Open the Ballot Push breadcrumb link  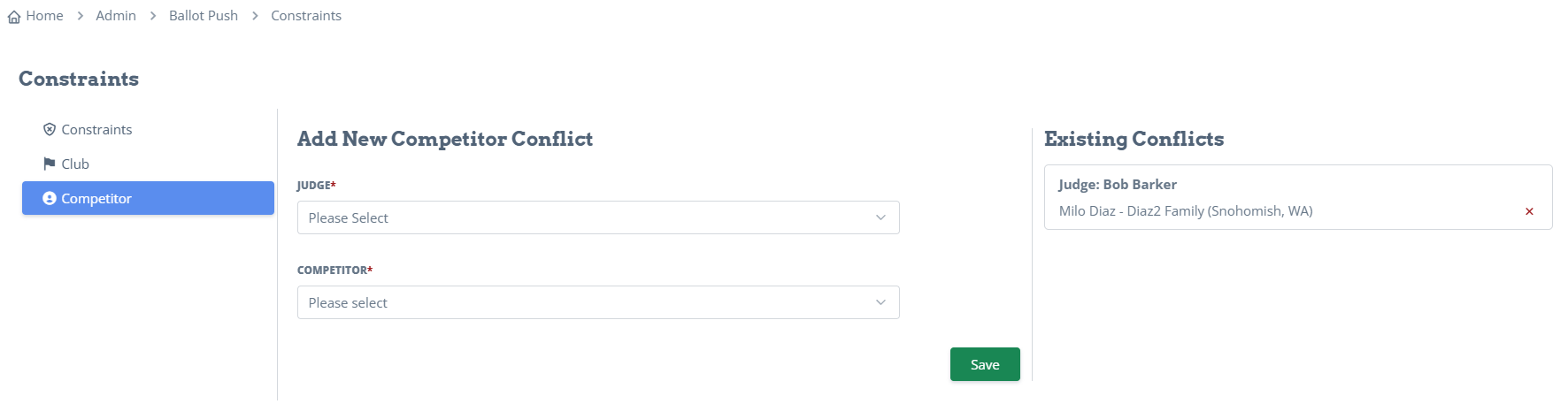pos(204,16)
